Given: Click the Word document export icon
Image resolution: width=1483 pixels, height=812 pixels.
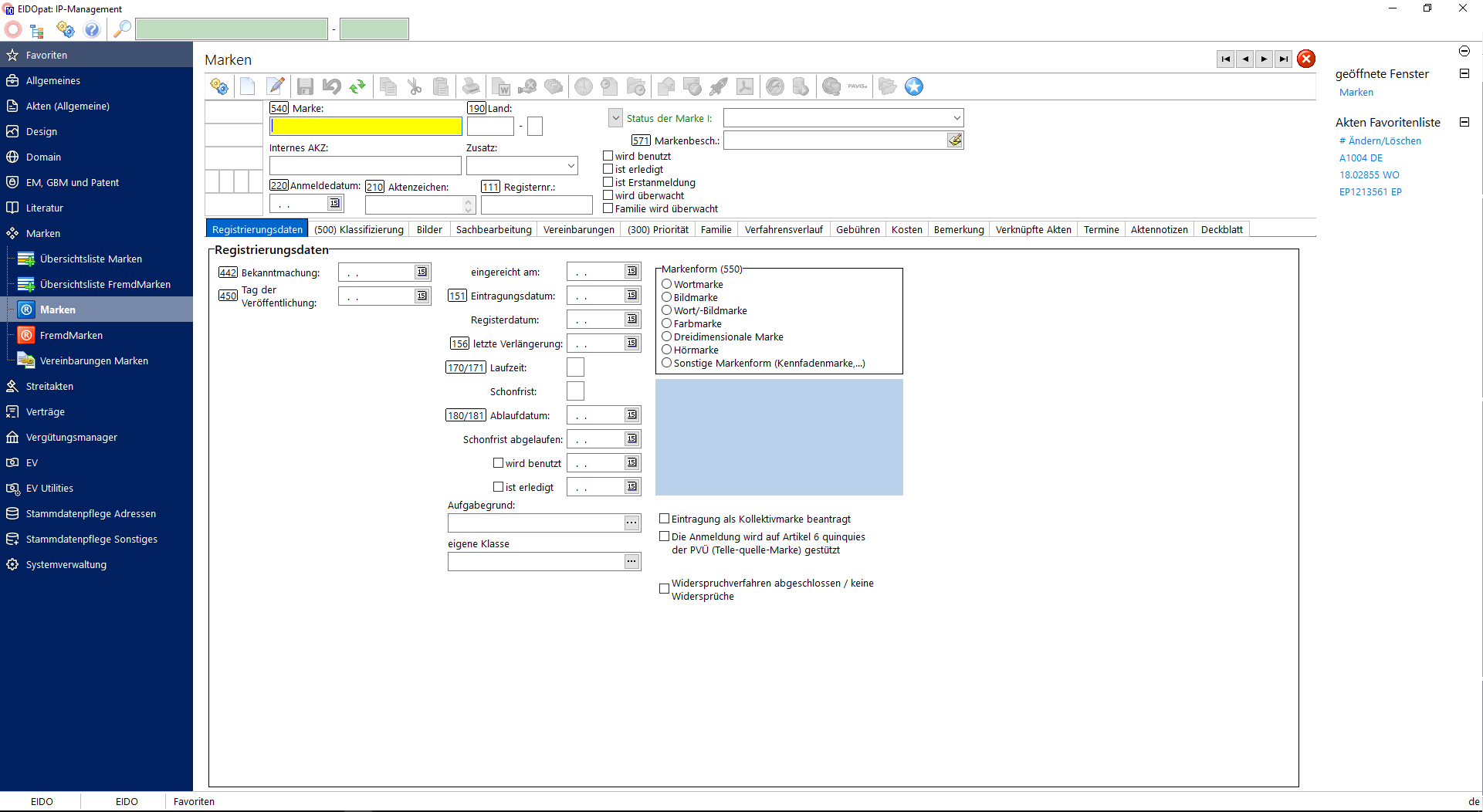Looking at the screenshot, I should (x=501, y=86).
